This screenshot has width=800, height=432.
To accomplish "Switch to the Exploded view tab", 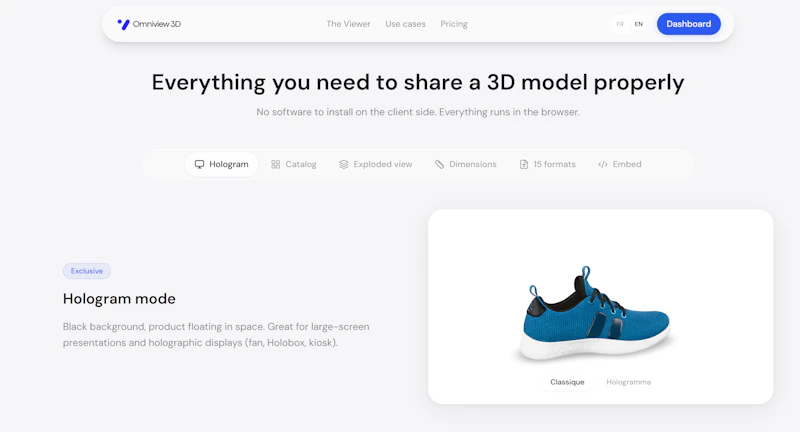I will 376,164.
